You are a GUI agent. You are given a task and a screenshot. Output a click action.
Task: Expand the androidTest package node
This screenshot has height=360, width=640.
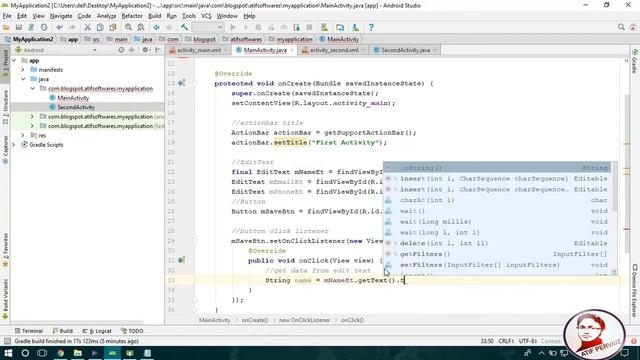click(32, 117)
